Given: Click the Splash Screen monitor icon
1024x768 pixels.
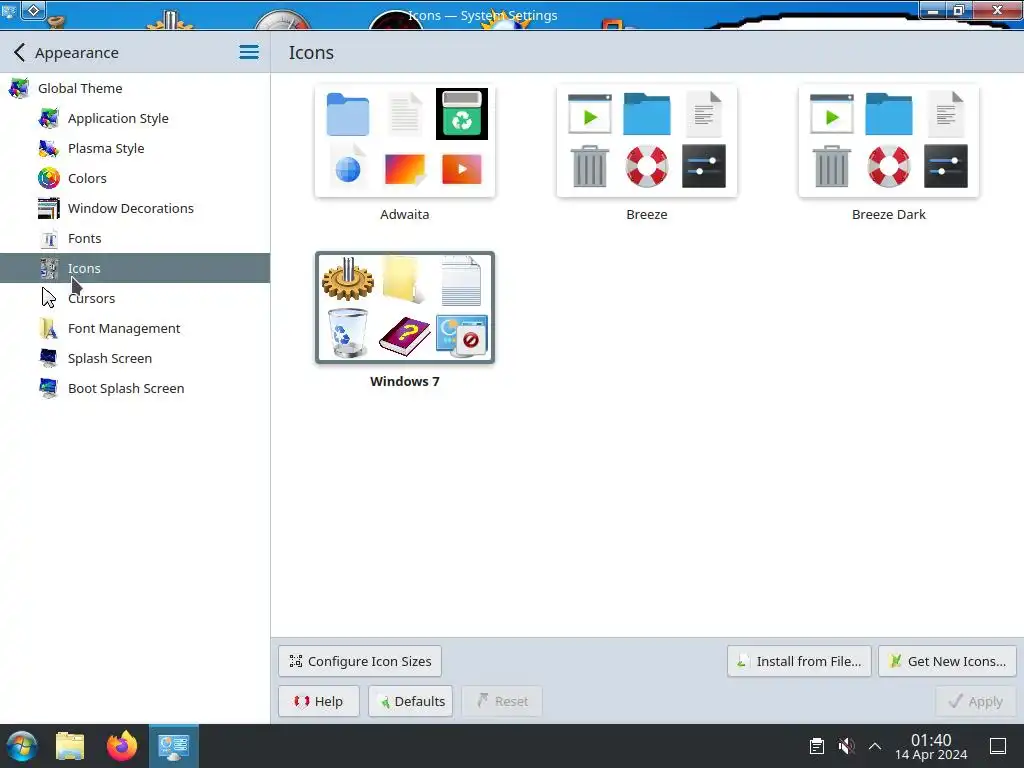Looking at the screenshot, I should [x=49, y=359].
